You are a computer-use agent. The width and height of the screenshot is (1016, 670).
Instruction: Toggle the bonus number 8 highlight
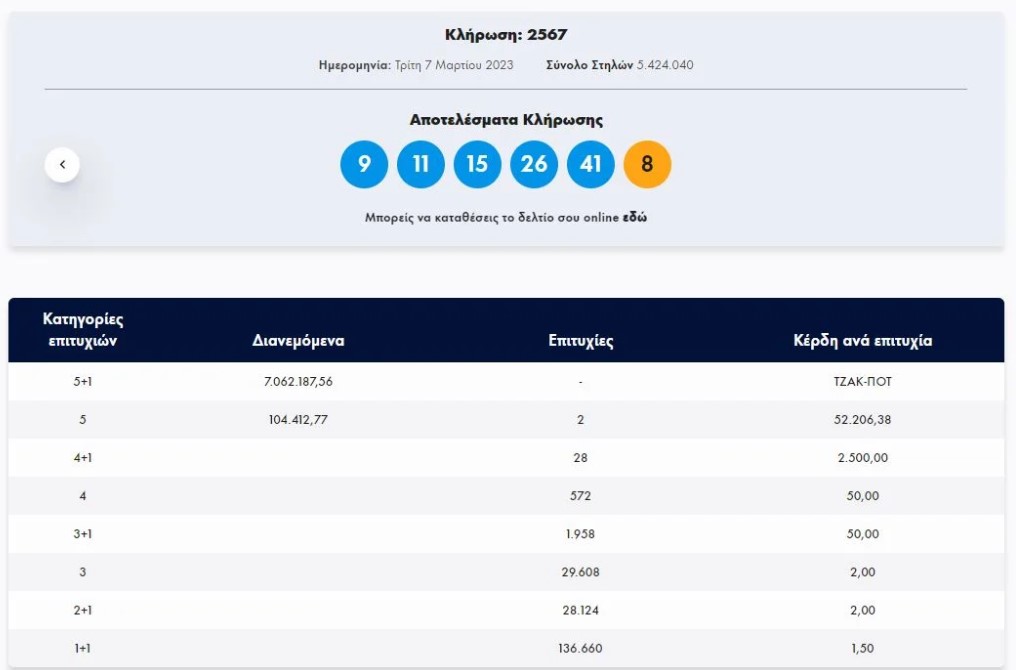pos(648,164)
